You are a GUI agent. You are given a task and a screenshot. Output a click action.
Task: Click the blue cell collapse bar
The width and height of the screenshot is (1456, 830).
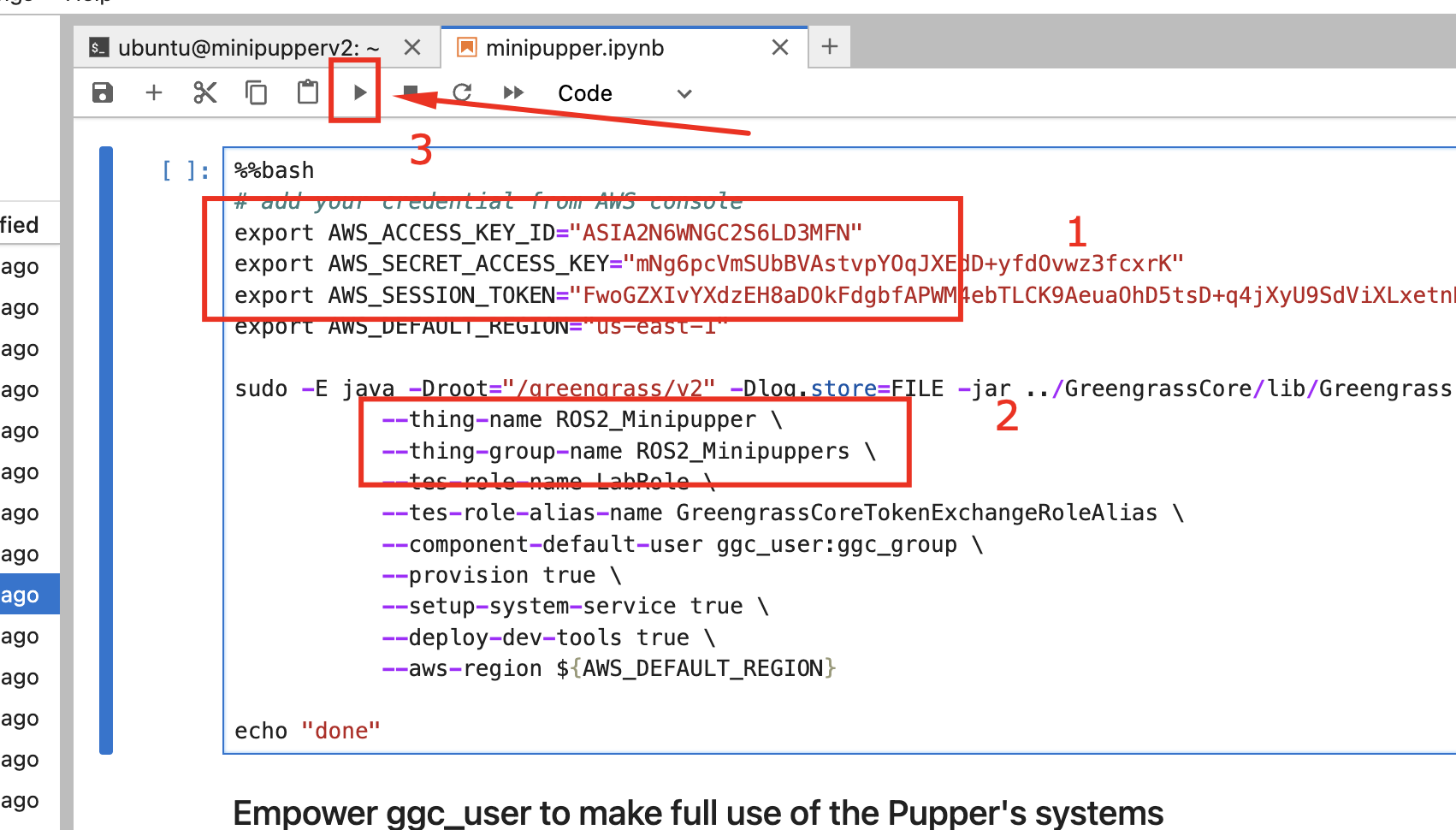coord(106,450)
